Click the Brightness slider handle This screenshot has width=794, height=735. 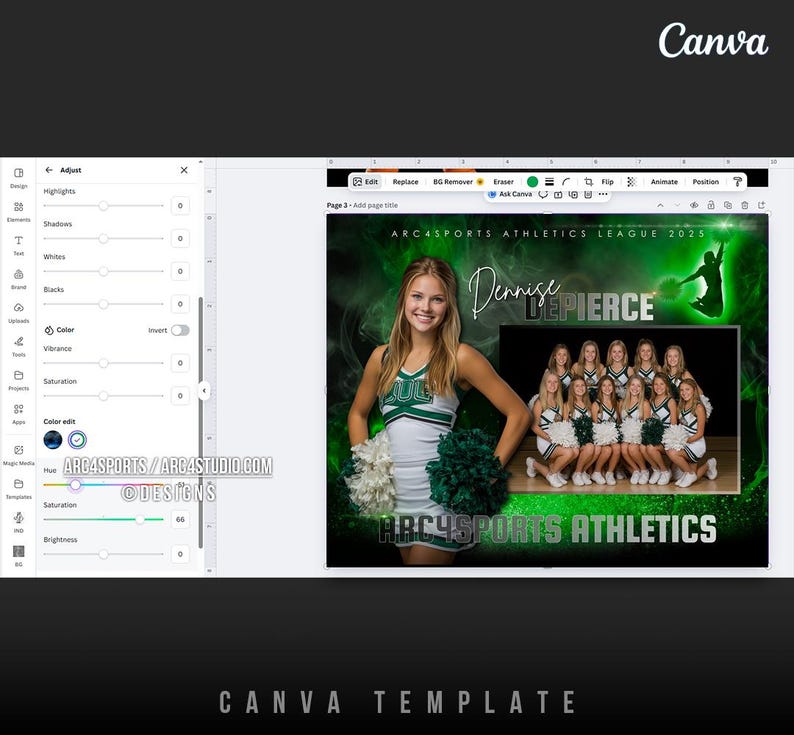click(x=103, y=554)
